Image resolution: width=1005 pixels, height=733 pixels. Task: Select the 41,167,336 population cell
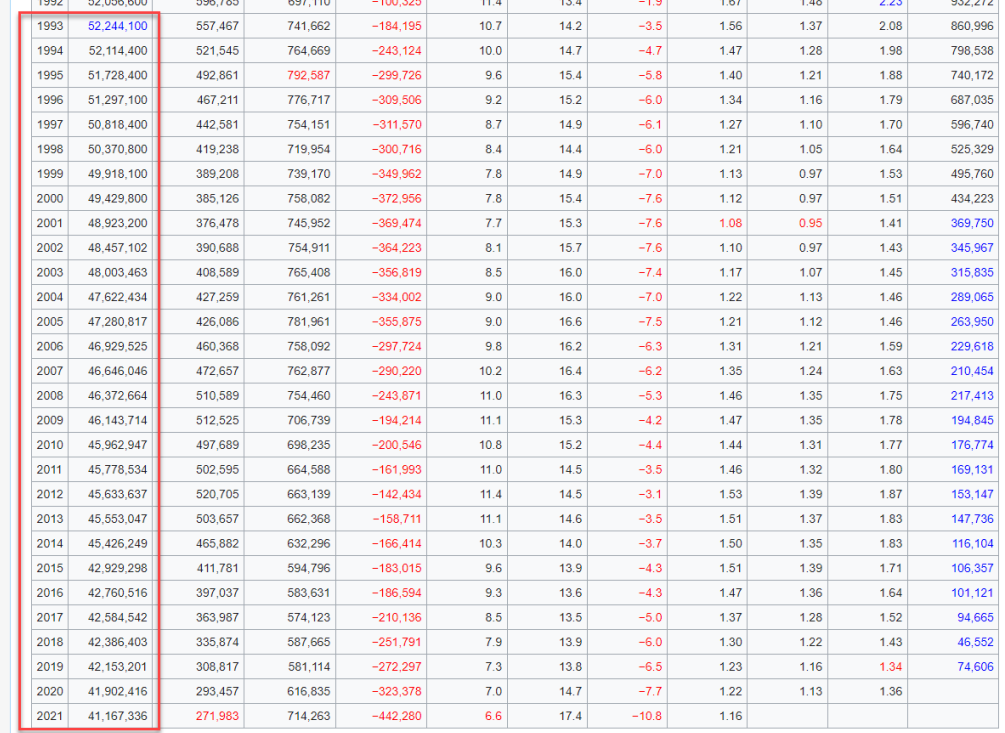click(118, 716)
